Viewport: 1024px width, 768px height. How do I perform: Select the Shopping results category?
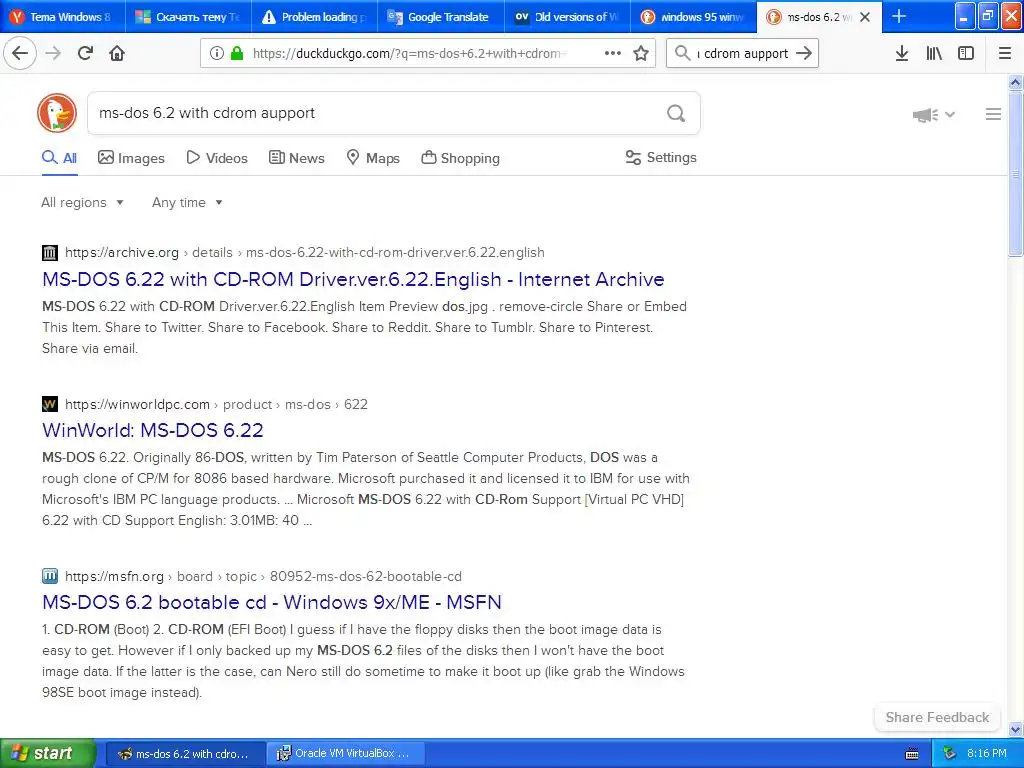pyautogui.click(x=460, y=158)
